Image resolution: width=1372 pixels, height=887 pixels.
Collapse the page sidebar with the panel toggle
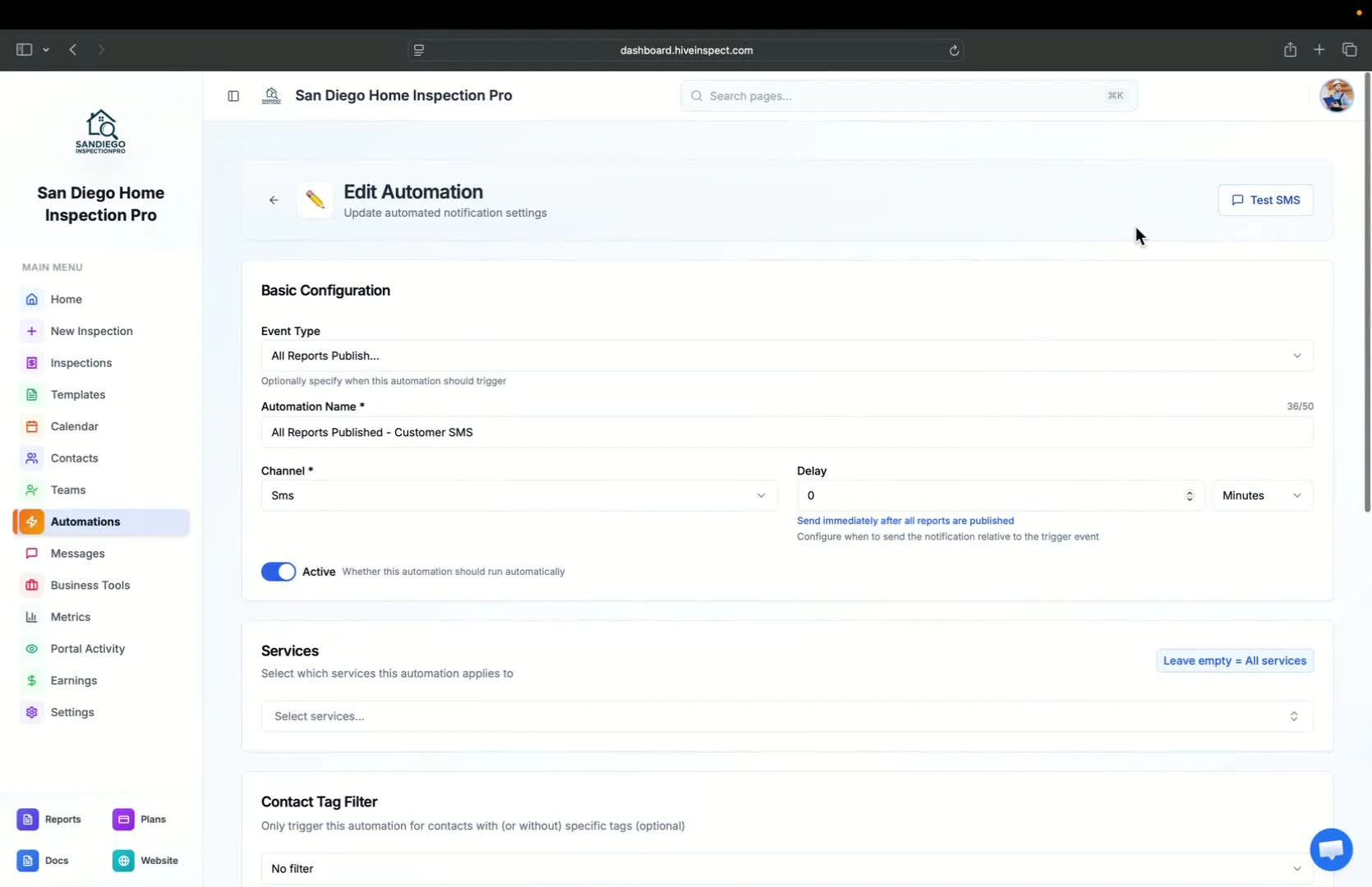tap(233, 96)
